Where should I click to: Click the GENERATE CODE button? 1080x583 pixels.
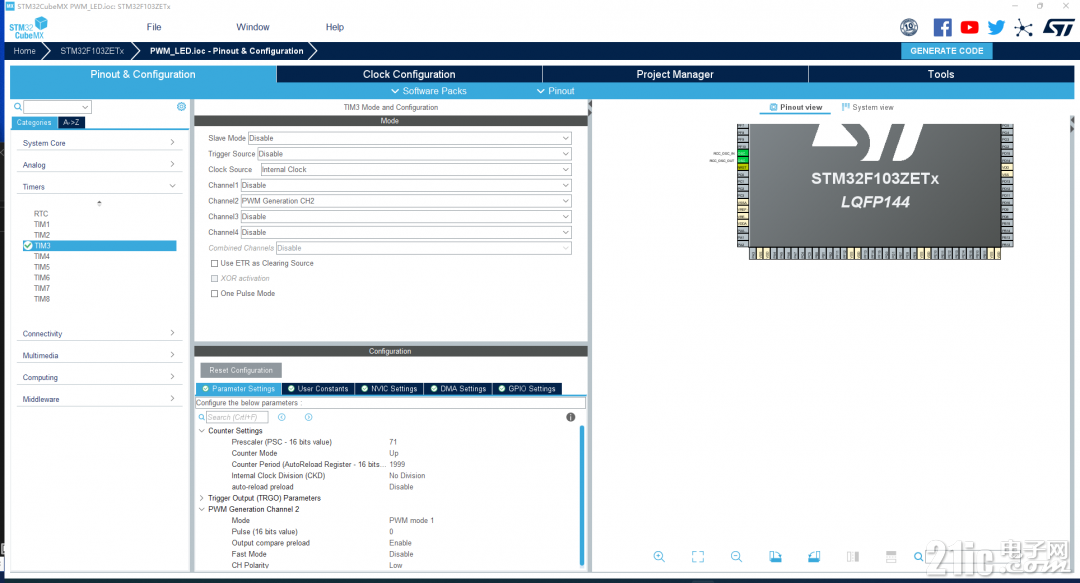point(946,51)
